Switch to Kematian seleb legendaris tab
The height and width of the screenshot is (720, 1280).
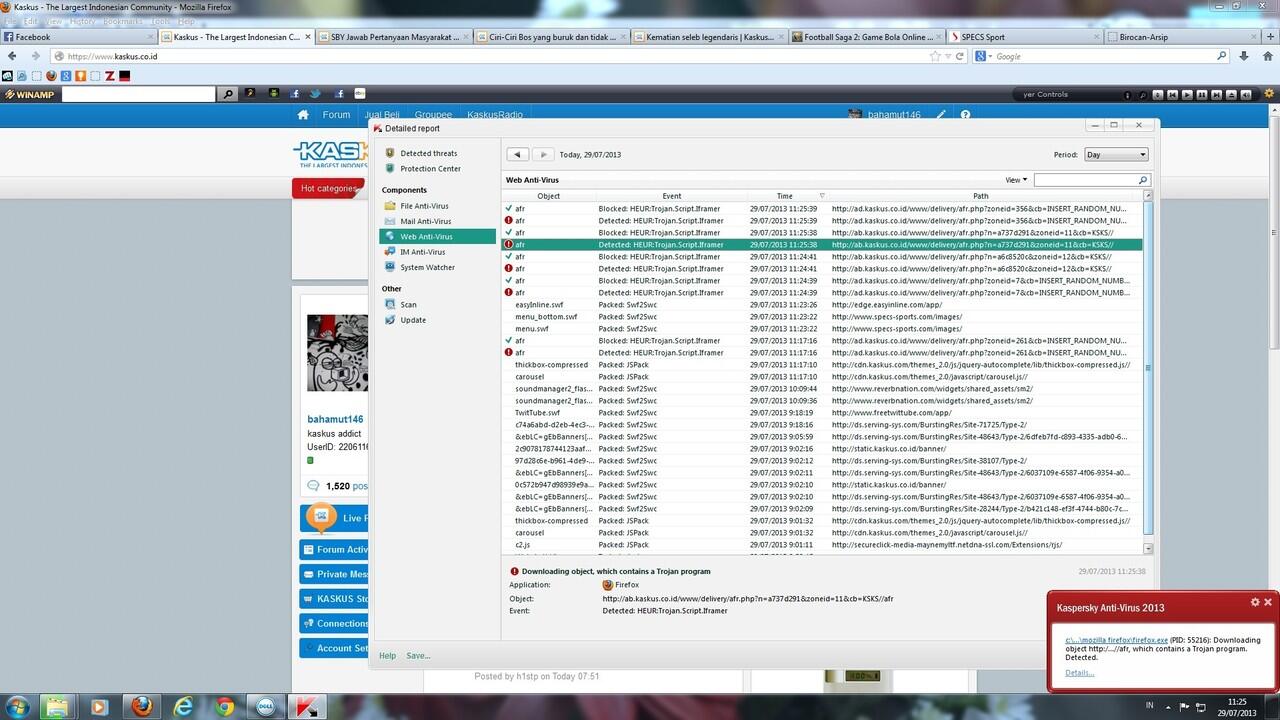(x=710, y=37)
